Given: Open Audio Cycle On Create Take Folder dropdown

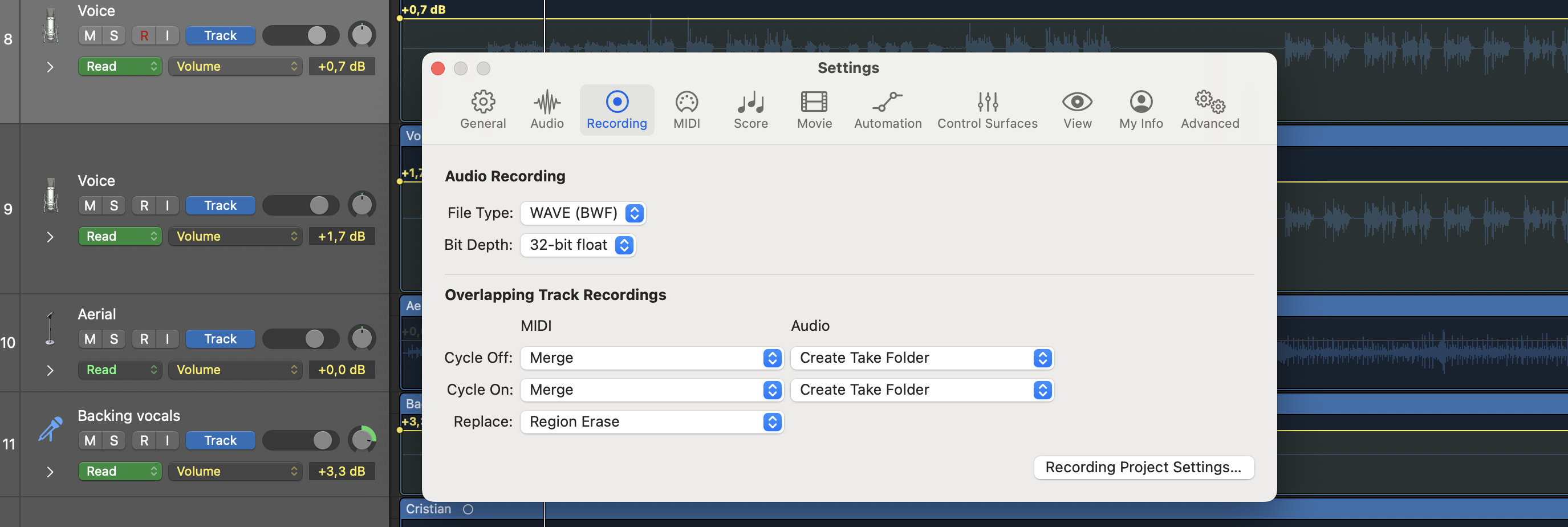Looking at the screenshot, I should (922, 390).
